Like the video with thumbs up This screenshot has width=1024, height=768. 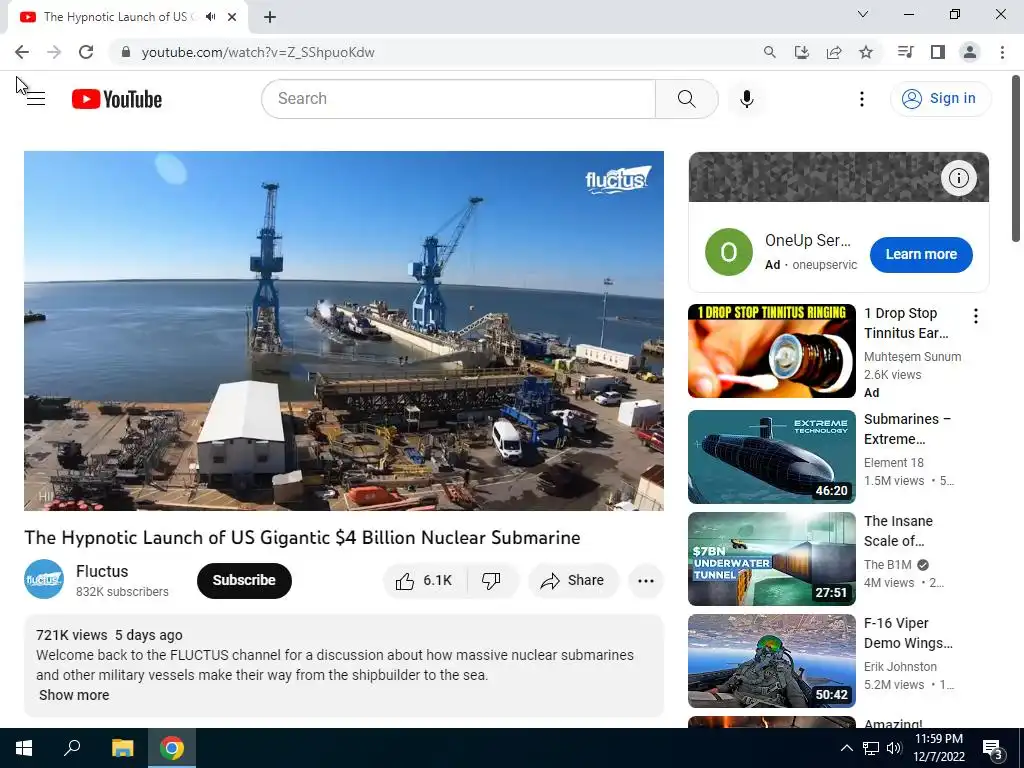coord(425,581)
